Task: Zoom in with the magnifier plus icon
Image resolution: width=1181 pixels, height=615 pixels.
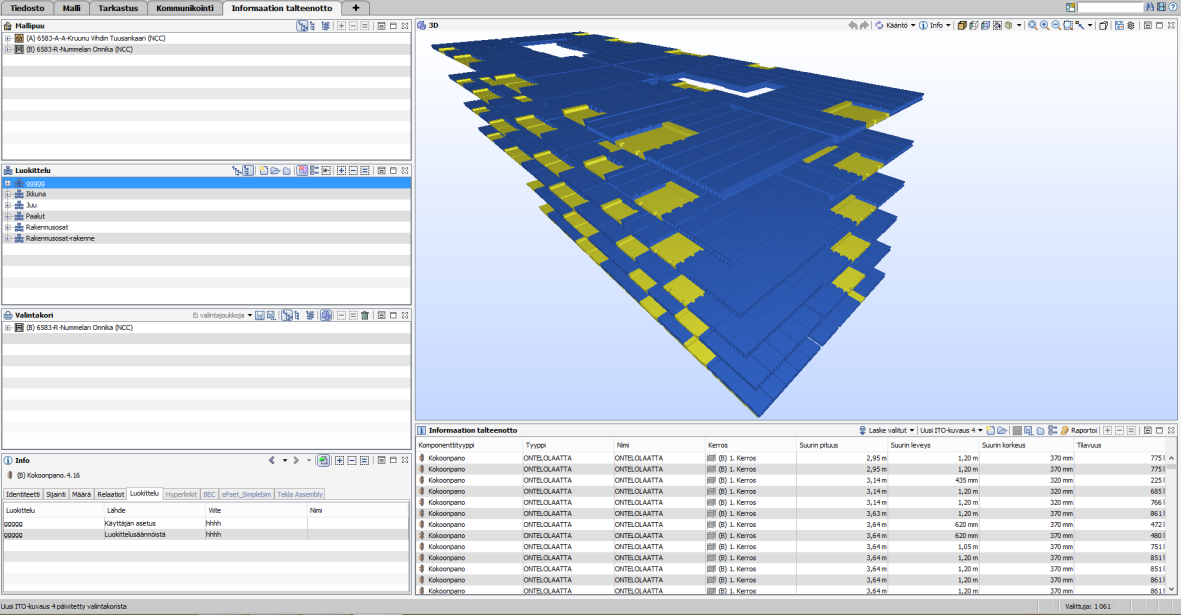Action: (1045, 26)
